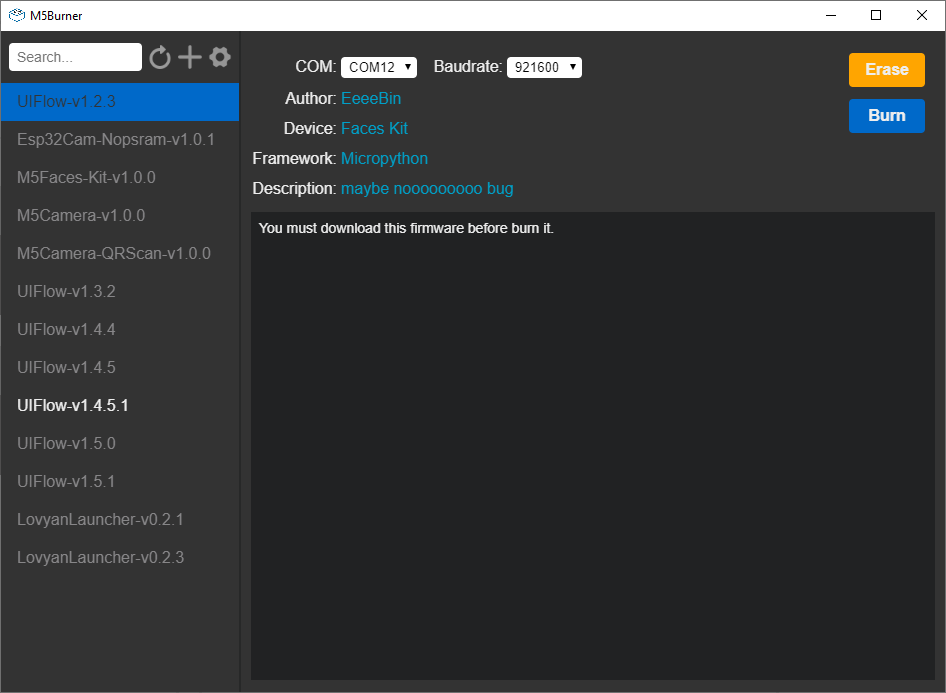Click the author name EeeeBin
The width and height of the screenshot is (946, 693).
tap(371, 98)
